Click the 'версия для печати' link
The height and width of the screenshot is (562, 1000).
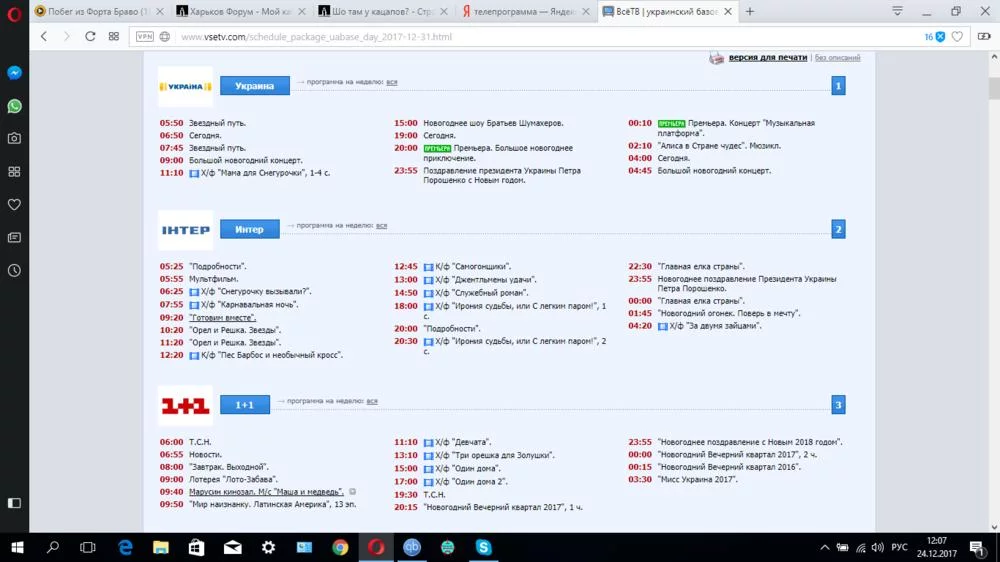[768, 57]
